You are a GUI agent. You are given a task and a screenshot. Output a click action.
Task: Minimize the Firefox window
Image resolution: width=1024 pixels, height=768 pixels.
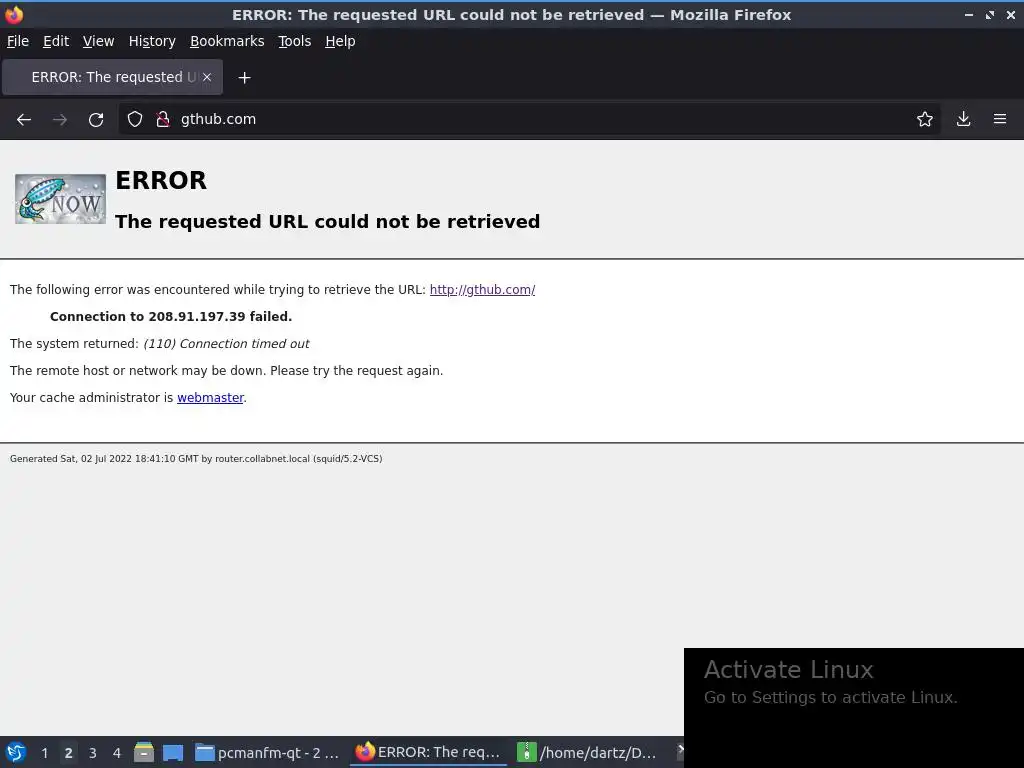969,14
